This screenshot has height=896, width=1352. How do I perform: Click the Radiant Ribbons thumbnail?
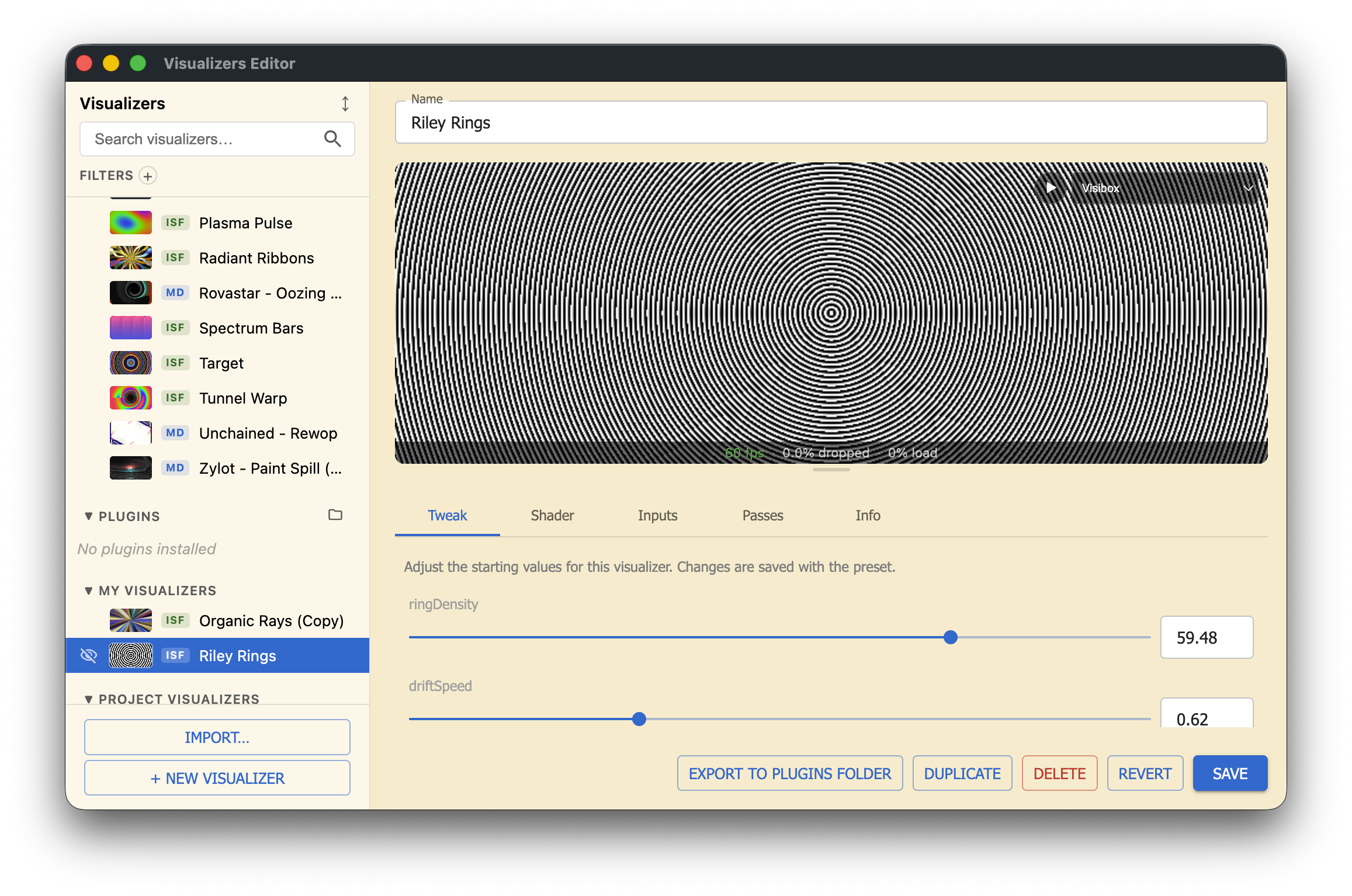click(131, 258)
